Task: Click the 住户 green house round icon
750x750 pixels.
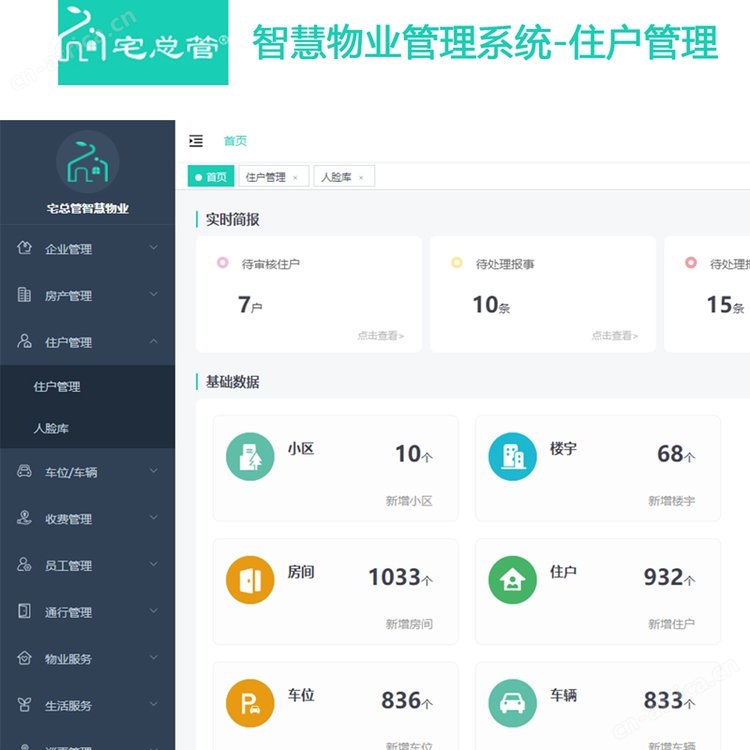Action: [512, 580]
